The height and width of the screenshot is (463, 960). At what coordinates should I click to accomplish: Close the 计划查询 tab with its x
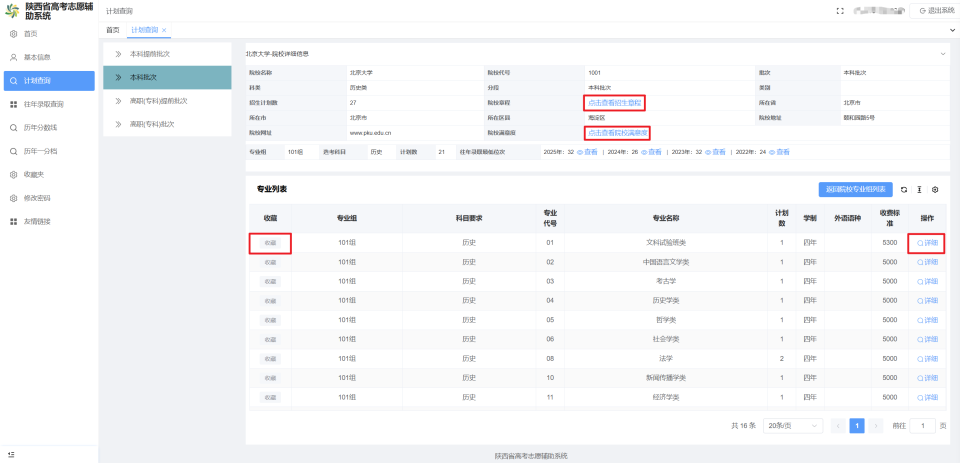[x=164, y=30]
